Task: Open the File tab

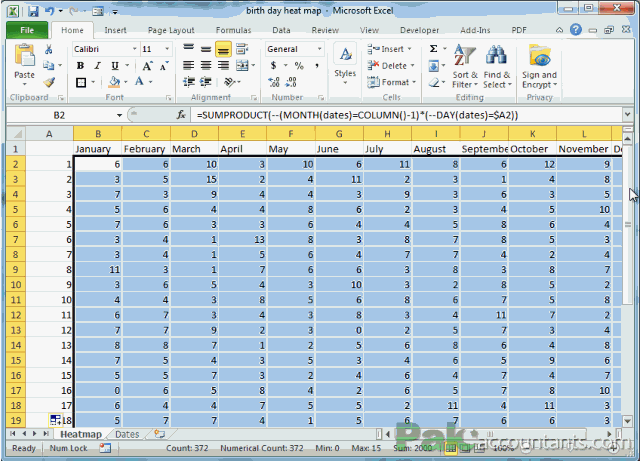Action: pos(27,30)
